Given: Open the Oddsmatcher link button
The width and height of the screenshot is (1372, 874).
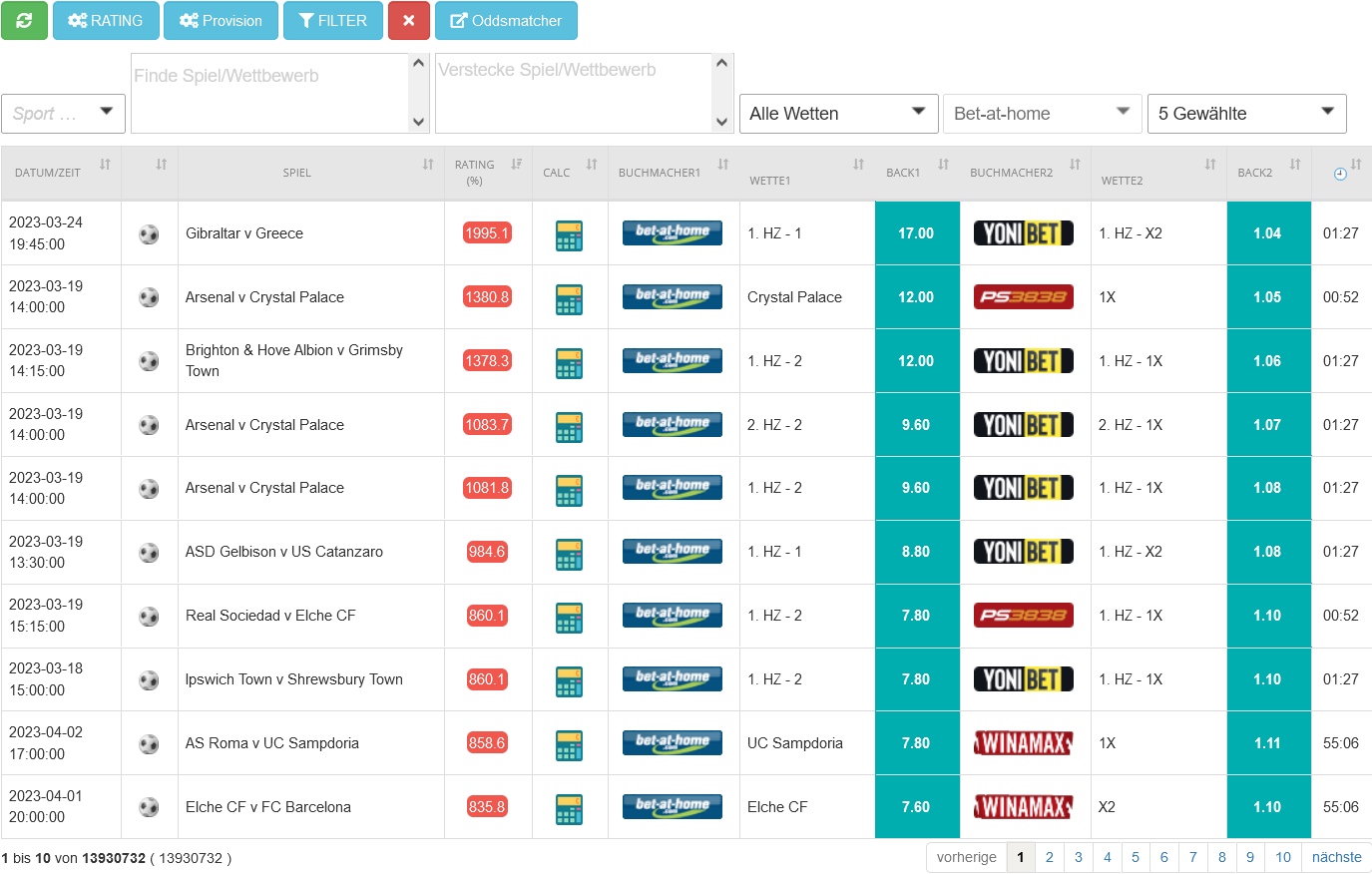Looking at the screenshot, I should point(506,20).
